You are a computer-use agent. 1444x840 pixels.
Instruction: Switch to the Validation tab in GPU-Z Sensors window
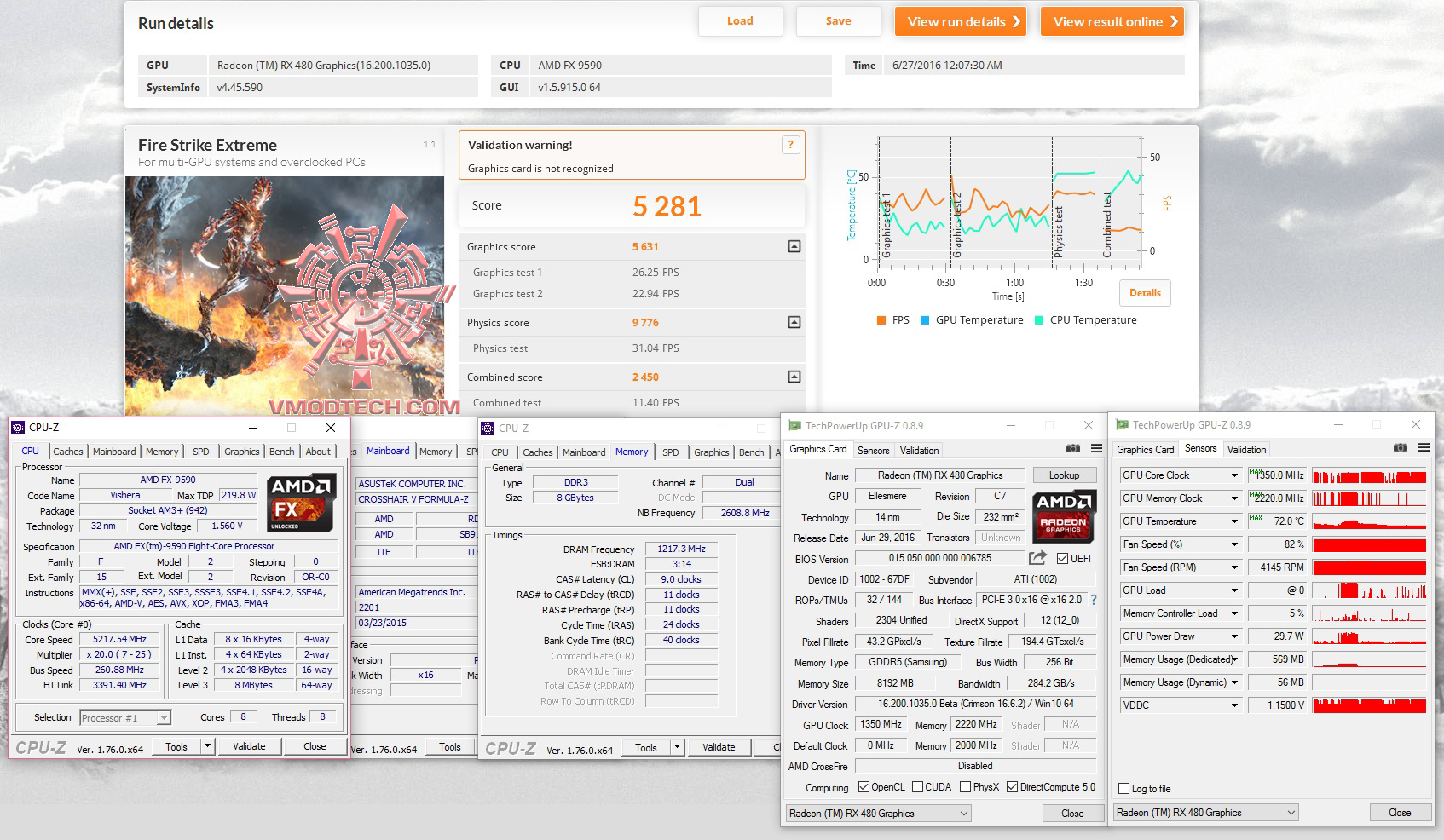[1247, 449]
